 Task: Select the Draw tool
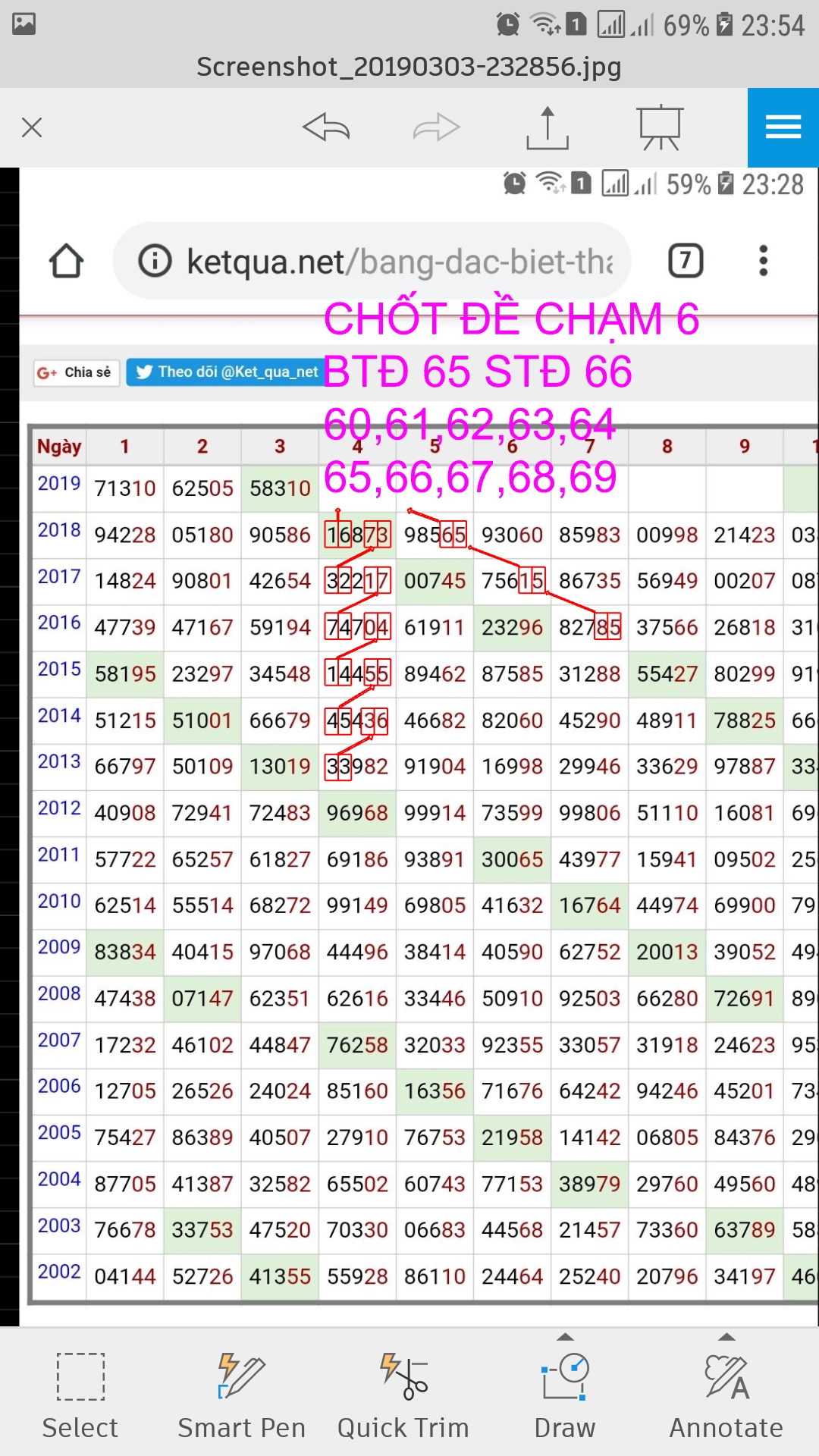pyautogui.click(x=565, y=1395)
